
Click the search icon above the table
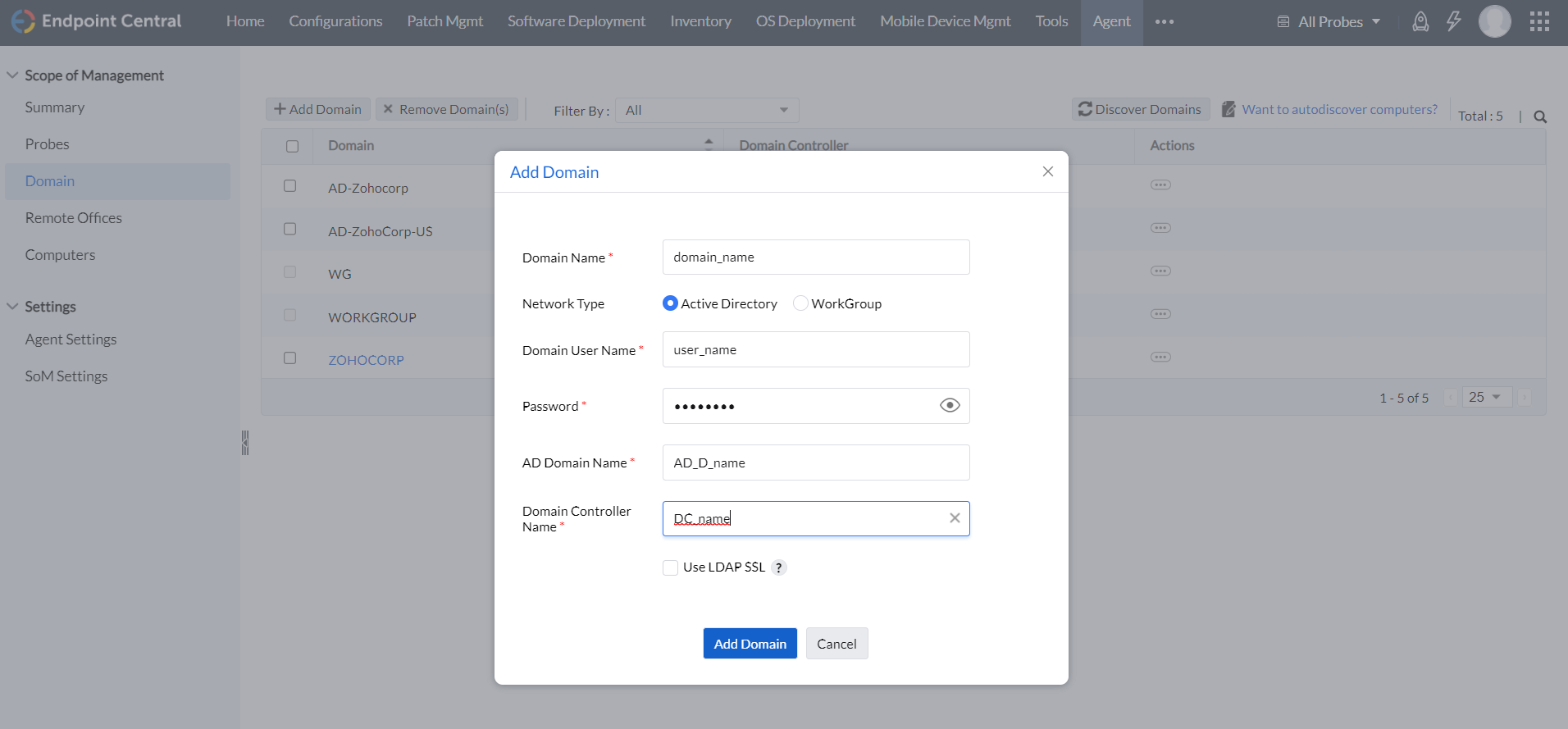pos(1540,116)
